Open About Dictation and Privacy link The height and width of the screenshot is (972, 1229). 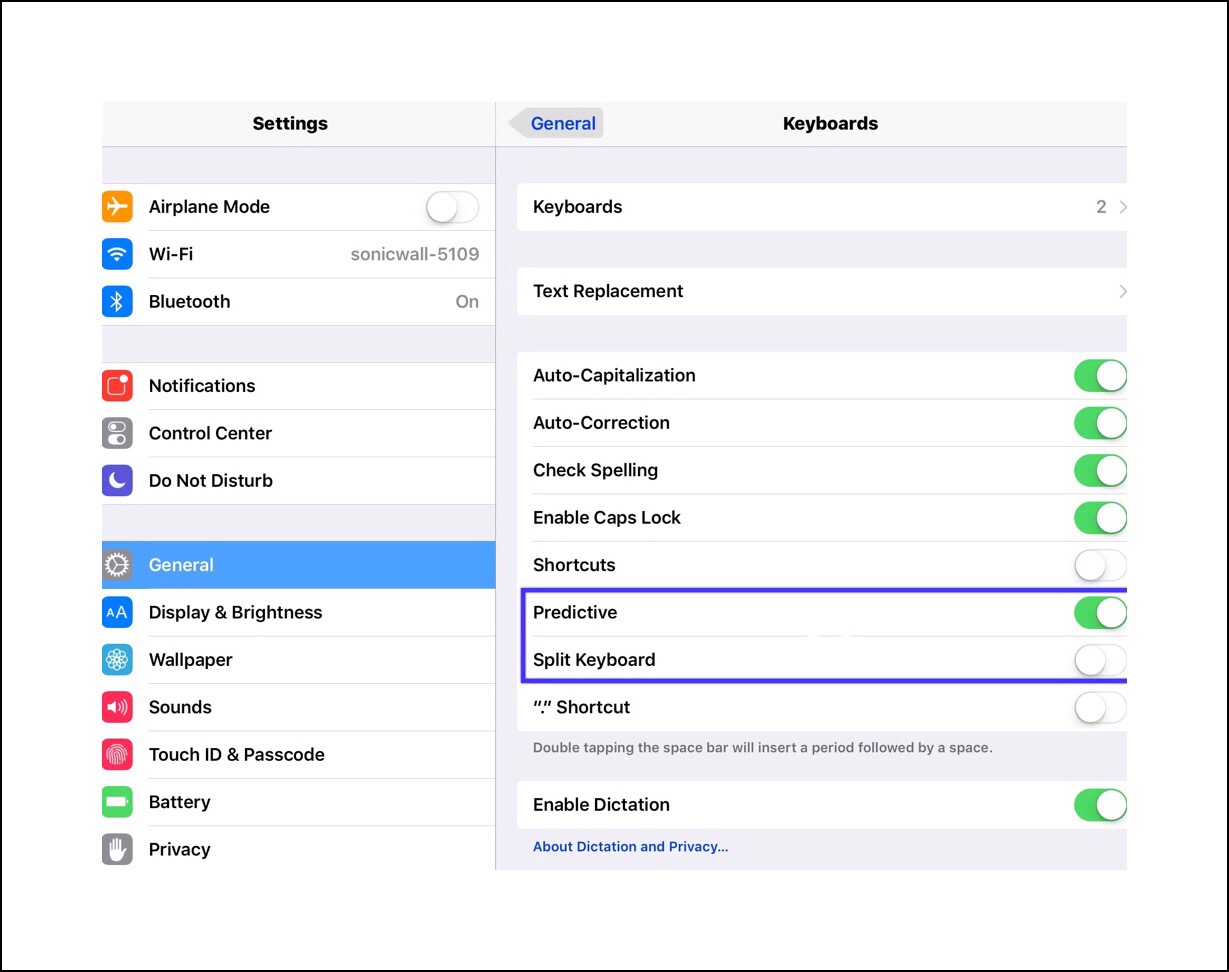pos(630,847)
